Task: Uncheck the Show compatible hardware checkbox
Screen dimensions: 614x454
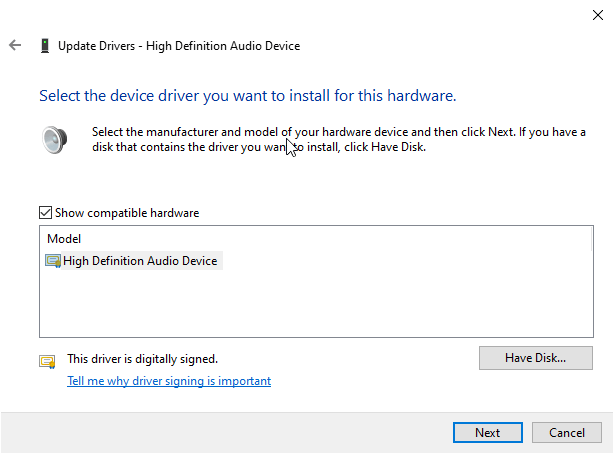Action: coord(45,213)
